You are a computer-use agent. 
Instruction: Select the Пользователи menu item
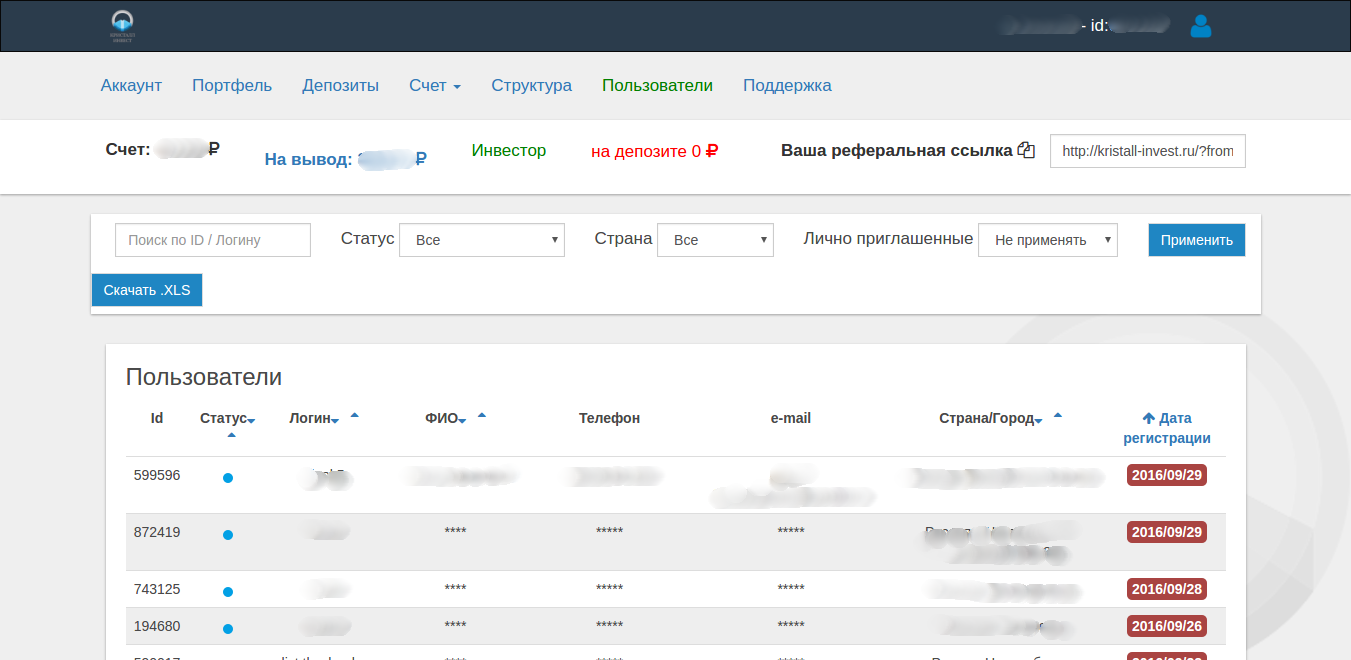point(657,85)
